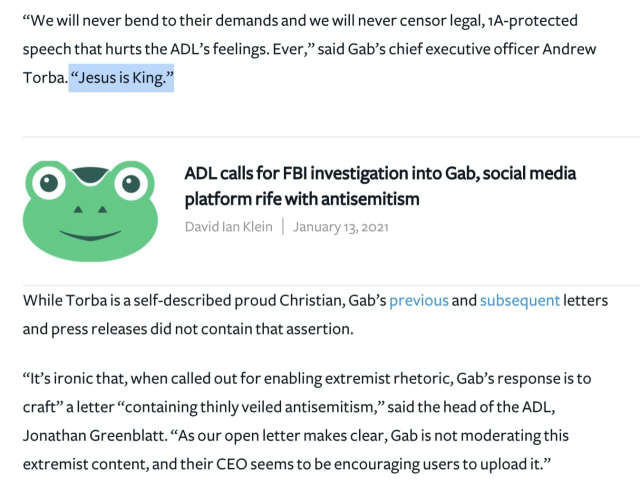
Task: Open the ADL calls for FBI investigation headline
Action: click(x=380, y=173)
